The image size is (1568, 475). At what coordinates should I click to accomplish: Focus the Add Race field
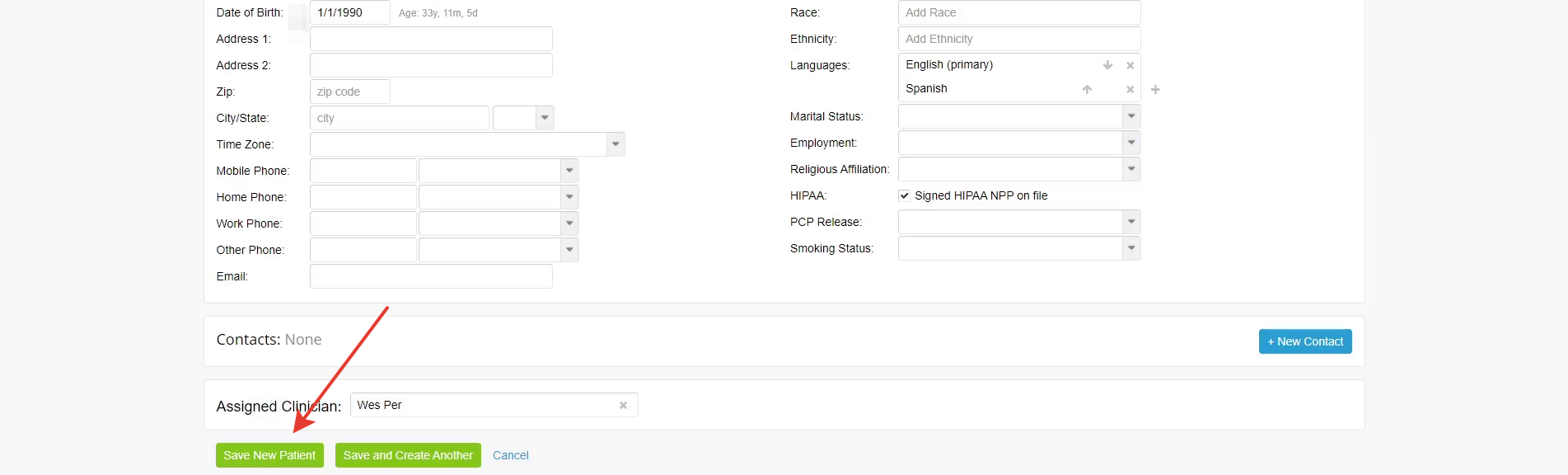tap(1018, 12)
